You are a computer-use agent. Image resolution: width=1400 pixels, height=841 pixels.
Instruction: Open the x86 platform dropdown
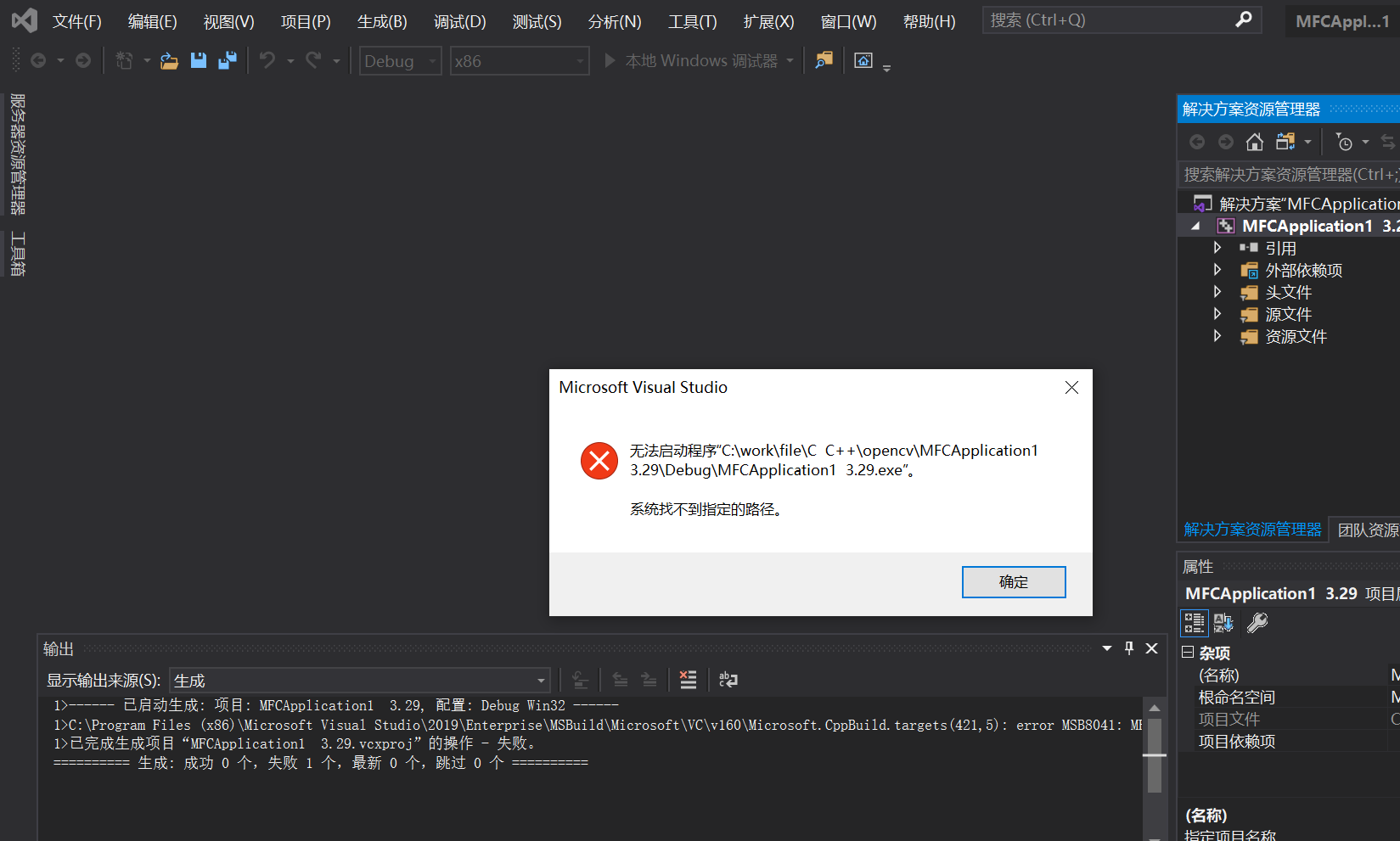pos(520,60)
